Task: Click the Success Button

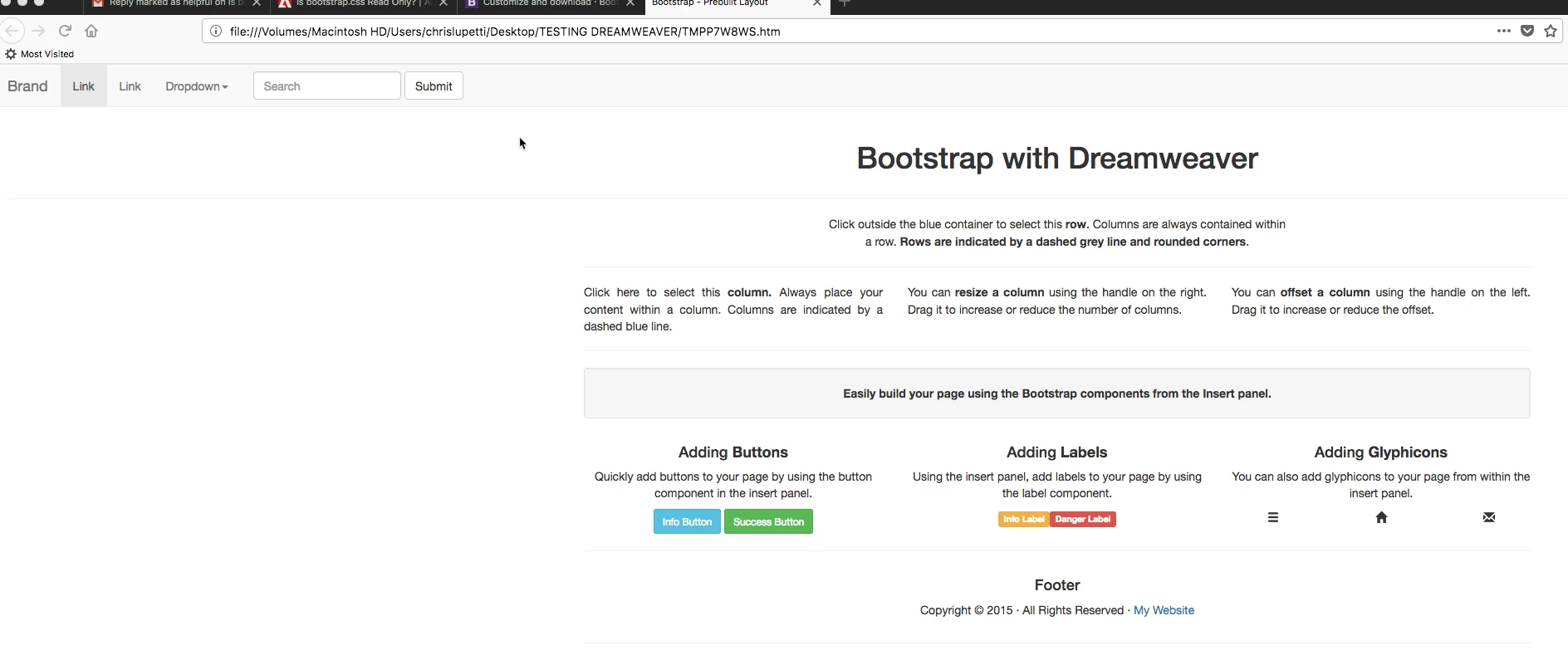Action: (x=768, y=521)
